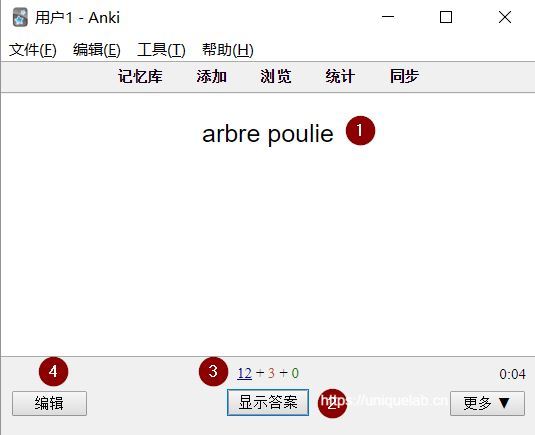
Task: Click the review card count '0'
Action: pos(295,373)
